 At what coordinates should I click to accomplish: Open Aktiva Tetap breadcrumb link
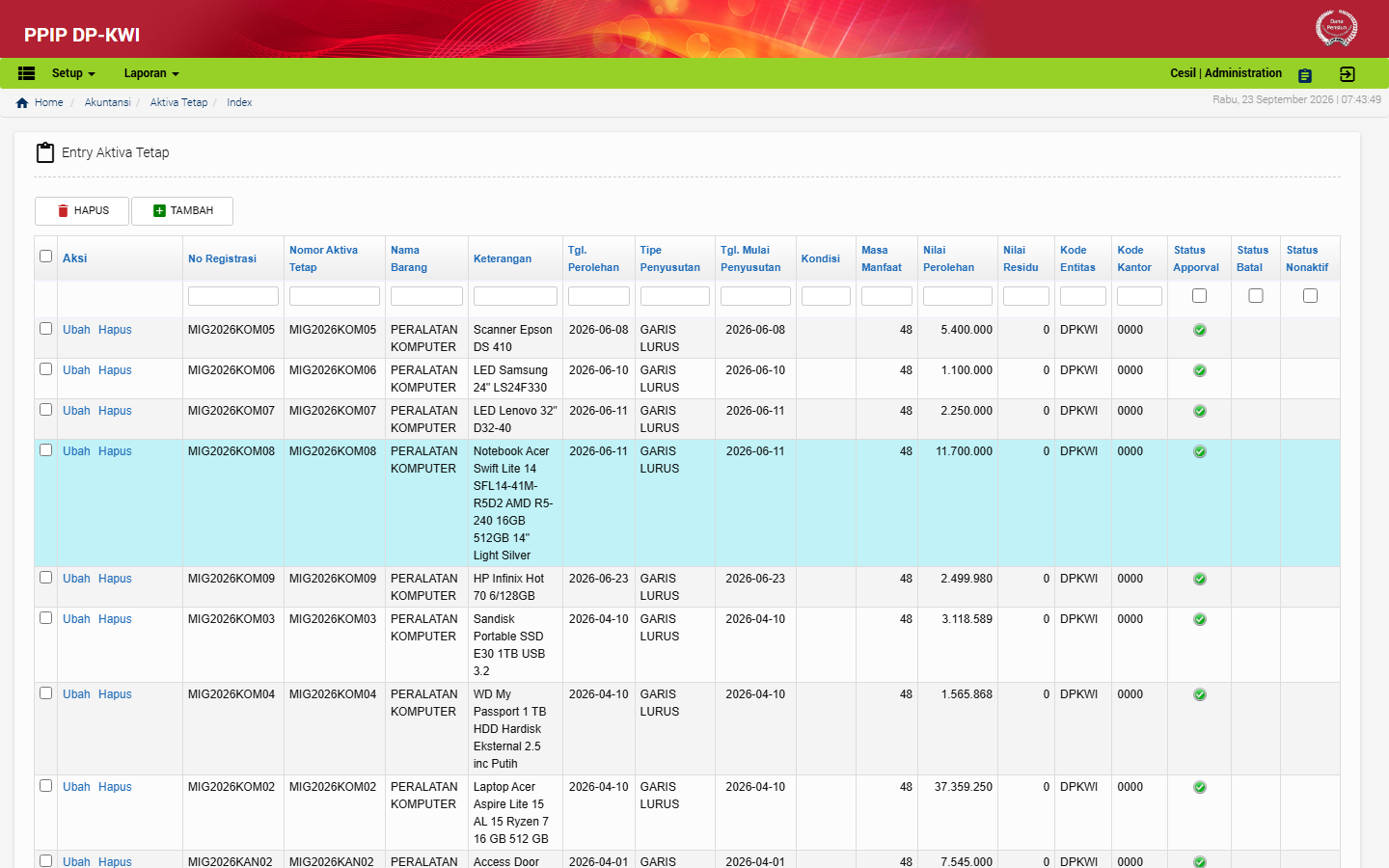click(x=178, y=102)
